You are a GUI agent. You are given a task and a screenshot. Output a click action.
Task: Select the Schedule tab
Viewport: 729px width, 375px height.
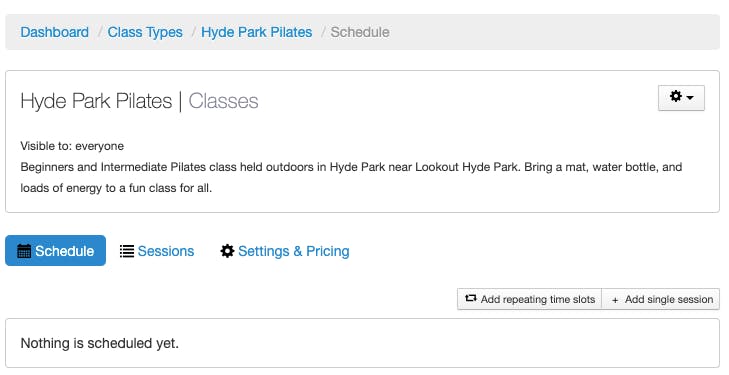coord(55,250)
